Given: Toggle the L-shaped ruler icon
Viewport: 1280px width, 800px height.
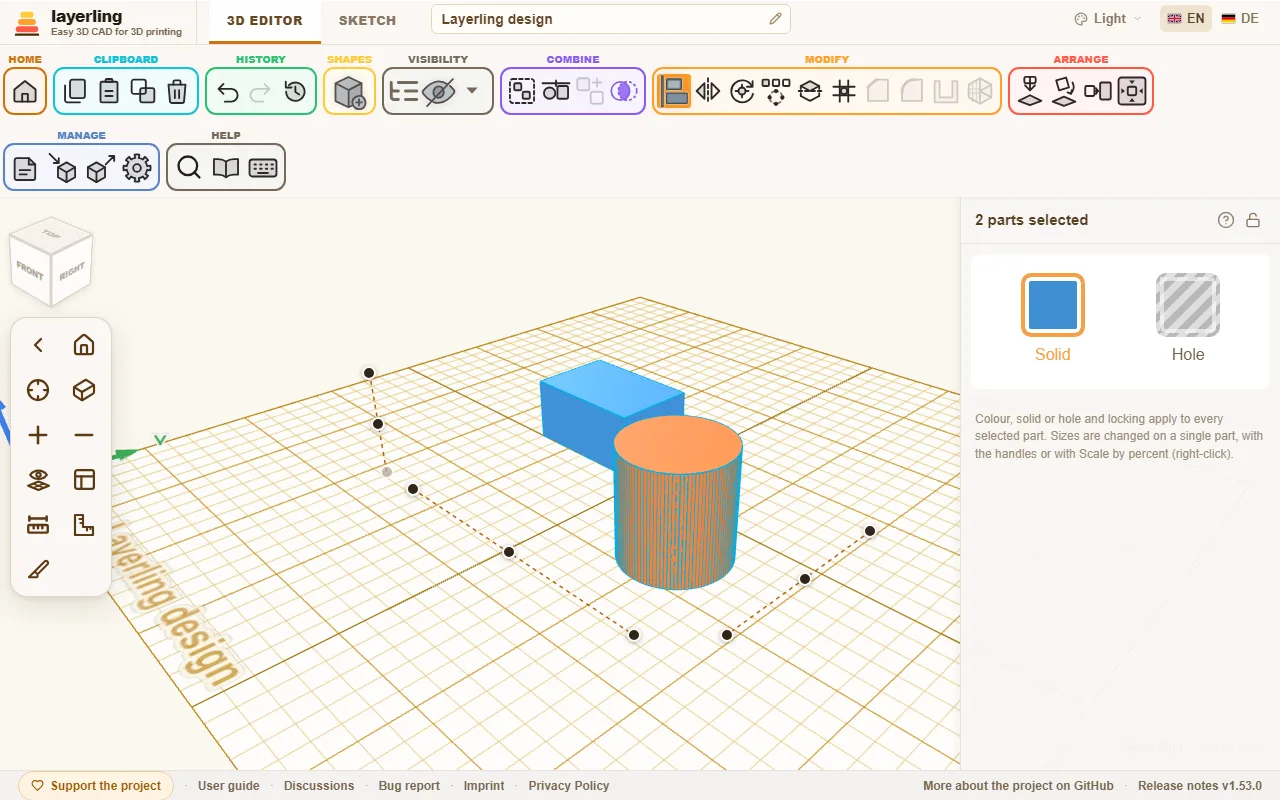Looking at the screenshot, I should click(x=84, y=525).
